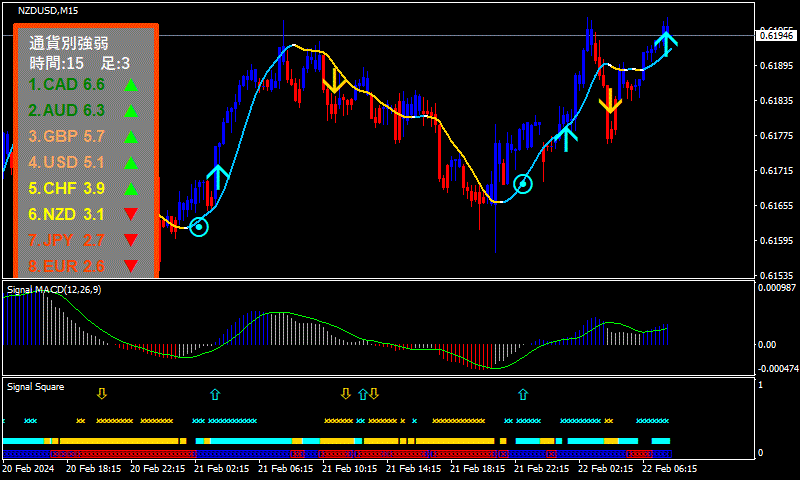Click the Signal MACD(12,26,9) indicator label
The width and height of the screenshot is (800, 480).
coord(54,289)
